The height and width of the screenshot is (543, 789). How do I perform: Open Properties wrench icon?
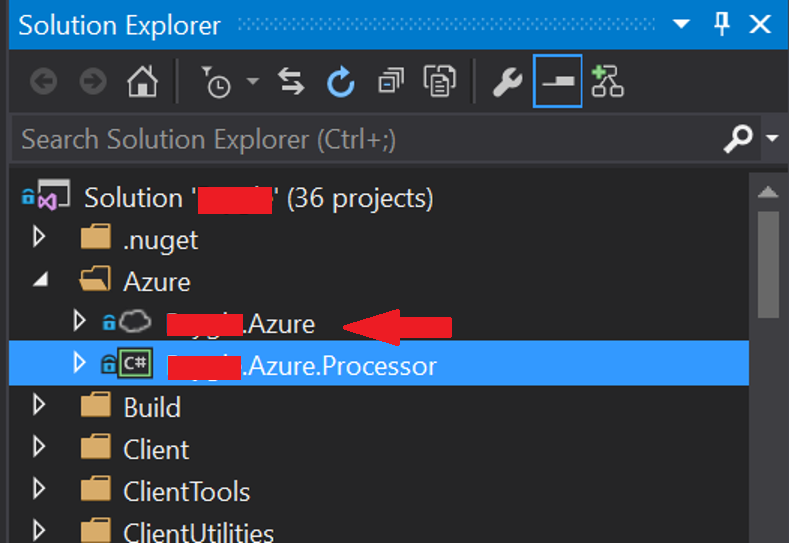pyautogui.click(x=507, y=82)
